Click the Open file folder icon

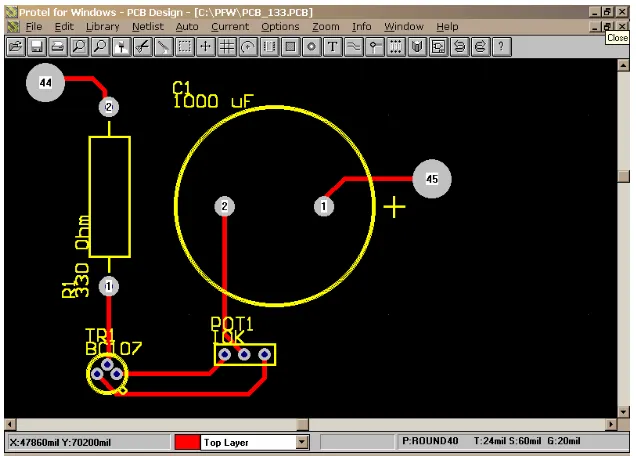point(16,47)
